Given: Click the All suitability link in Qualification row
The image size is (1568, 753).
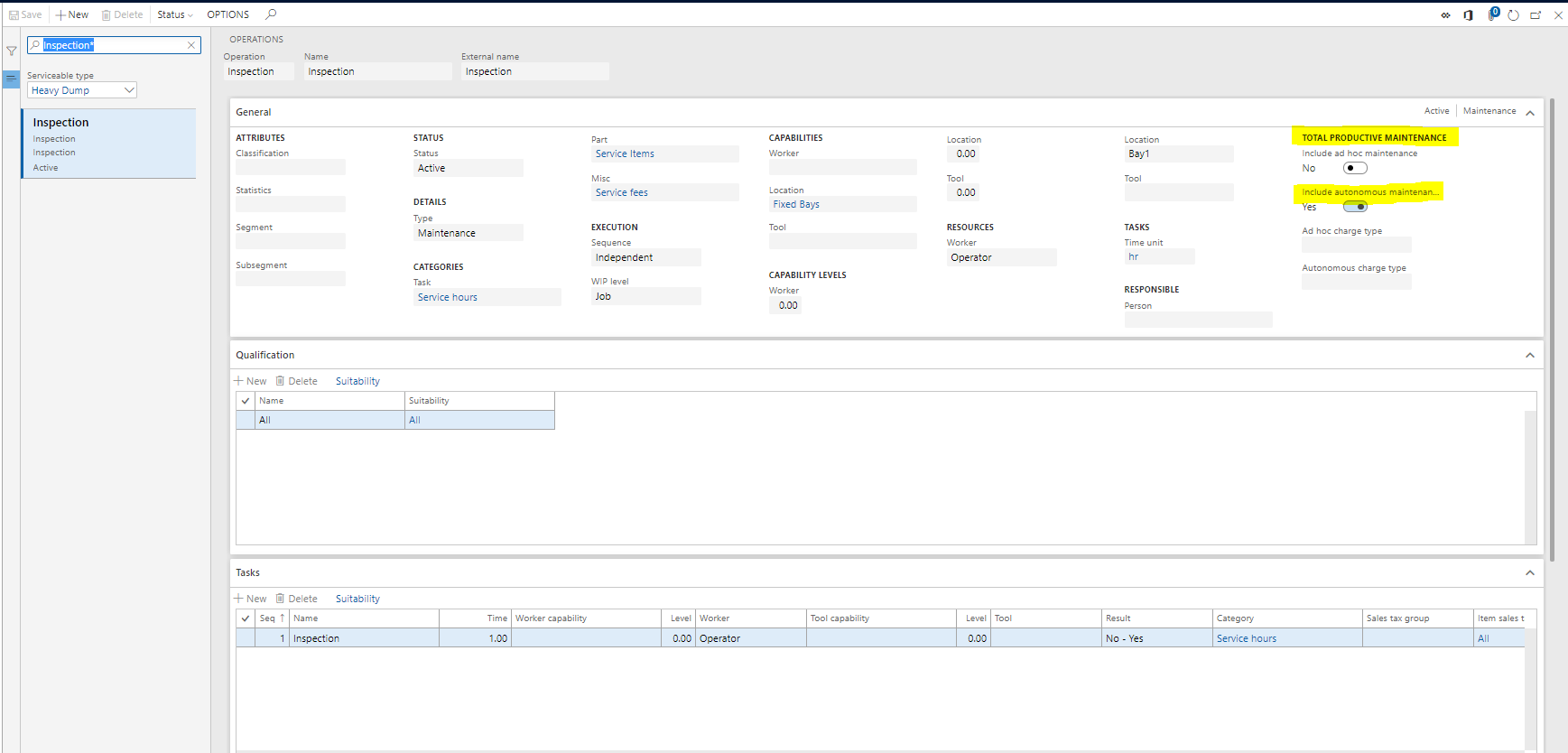Looking at the screenshot, I should coord(414,420).
